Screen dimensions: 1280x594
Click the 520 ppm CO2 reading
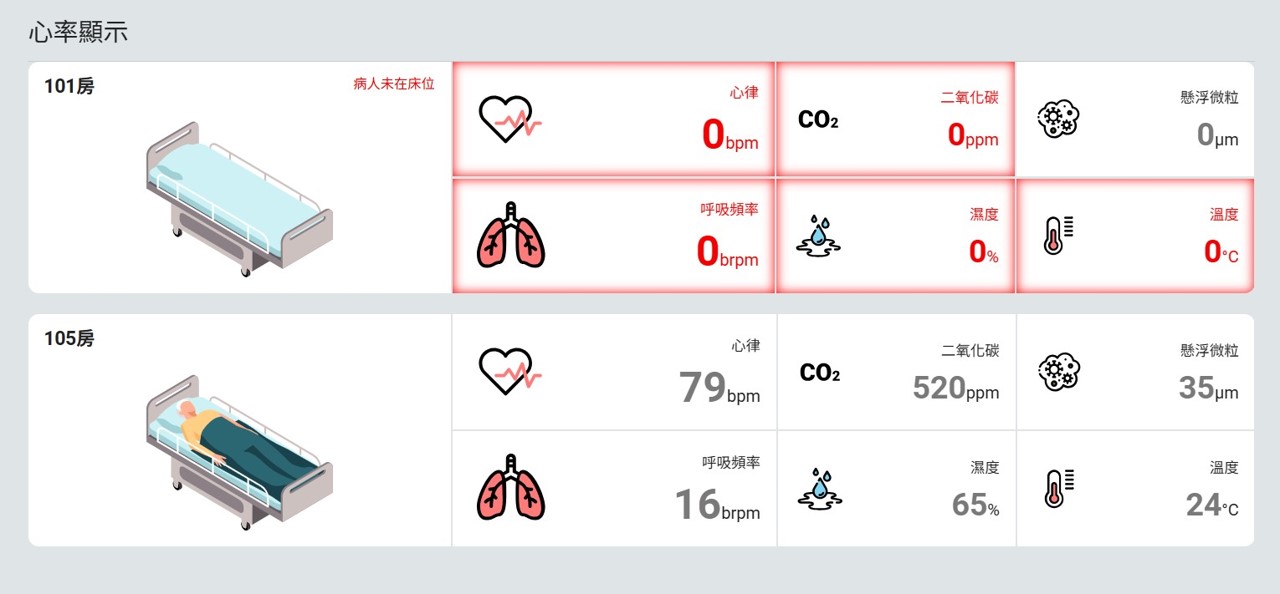coord(955,387)
